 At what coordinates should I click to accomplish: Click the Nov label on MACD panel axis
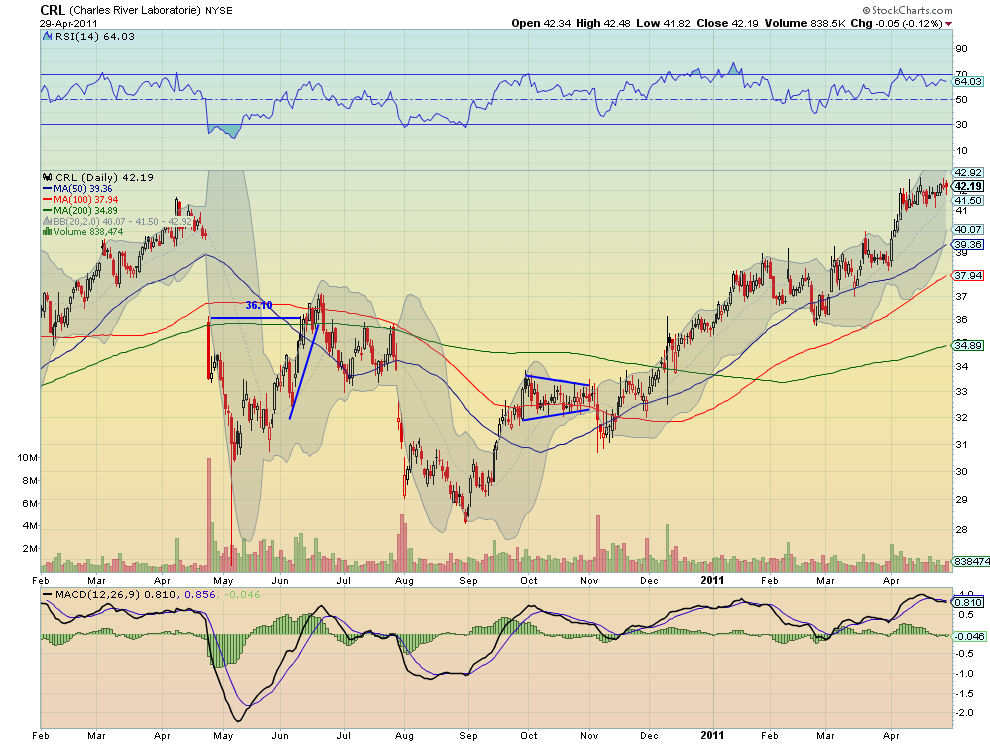589,736
